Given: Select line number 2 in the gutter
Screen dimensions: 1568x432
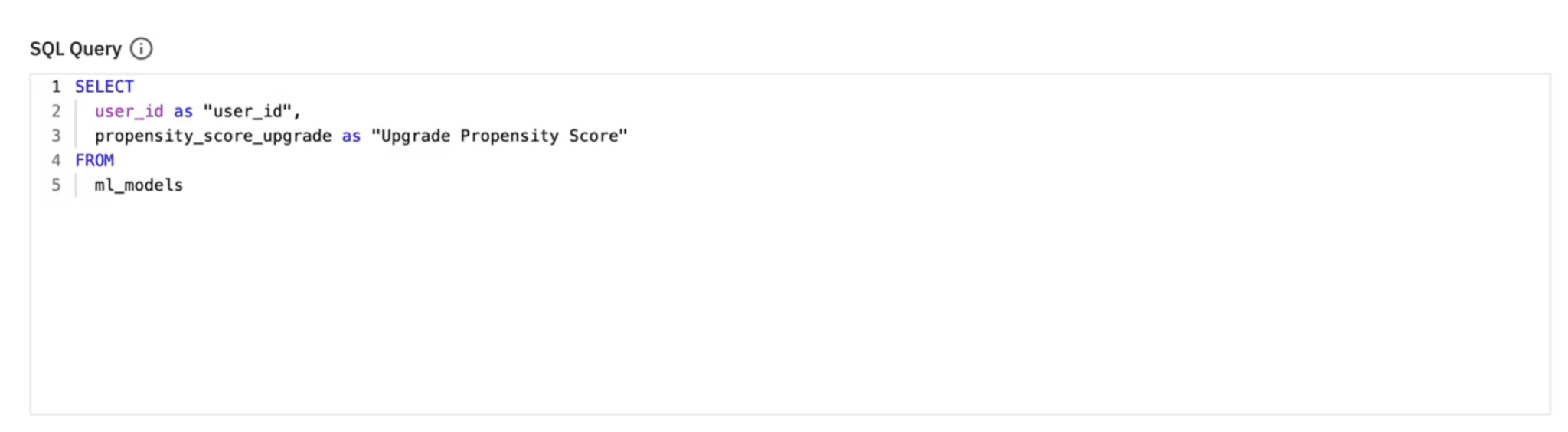Looking at the screenshot, I should (56, 111).
